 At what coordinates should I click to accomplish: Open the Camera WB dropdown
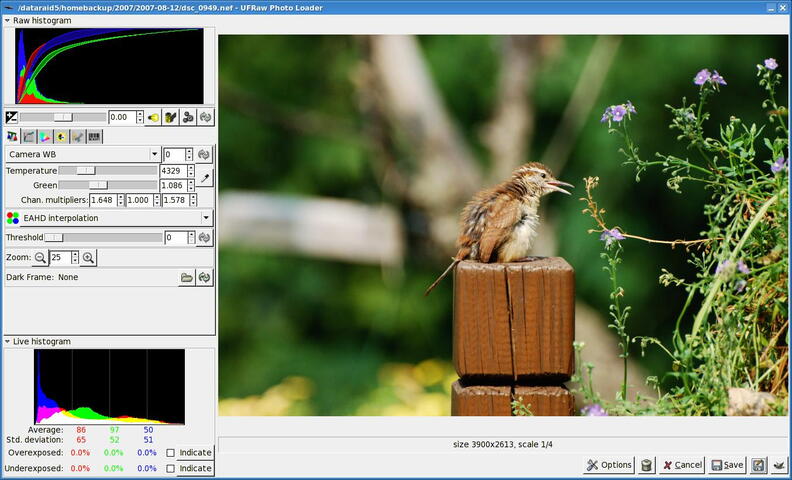83,155
